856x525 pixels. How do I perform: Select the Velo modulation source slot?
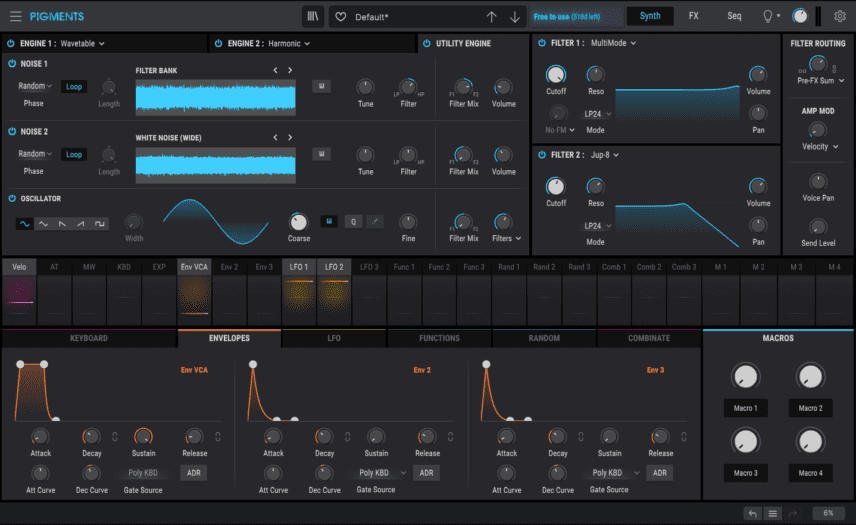19,292
